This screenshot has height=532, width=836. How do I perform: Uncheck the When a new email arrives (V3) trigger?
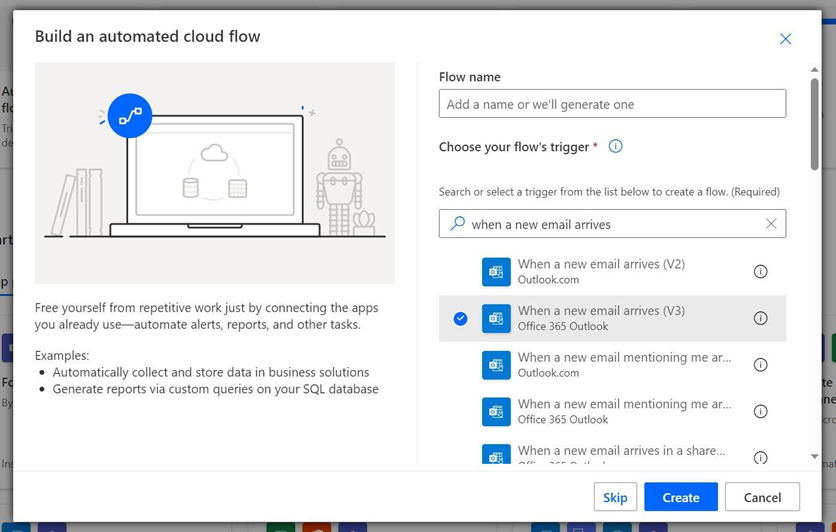(x=460, y=319)
